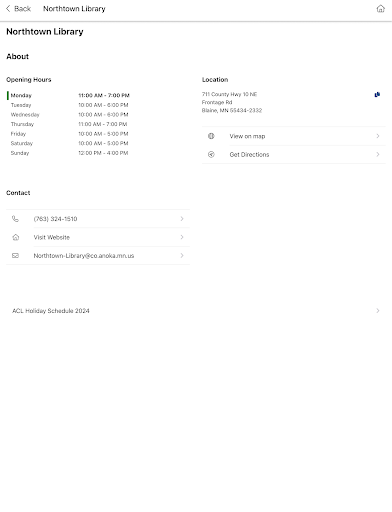Open Get Directions
Viewport: 392px width, 512px height.
point(294,154)
